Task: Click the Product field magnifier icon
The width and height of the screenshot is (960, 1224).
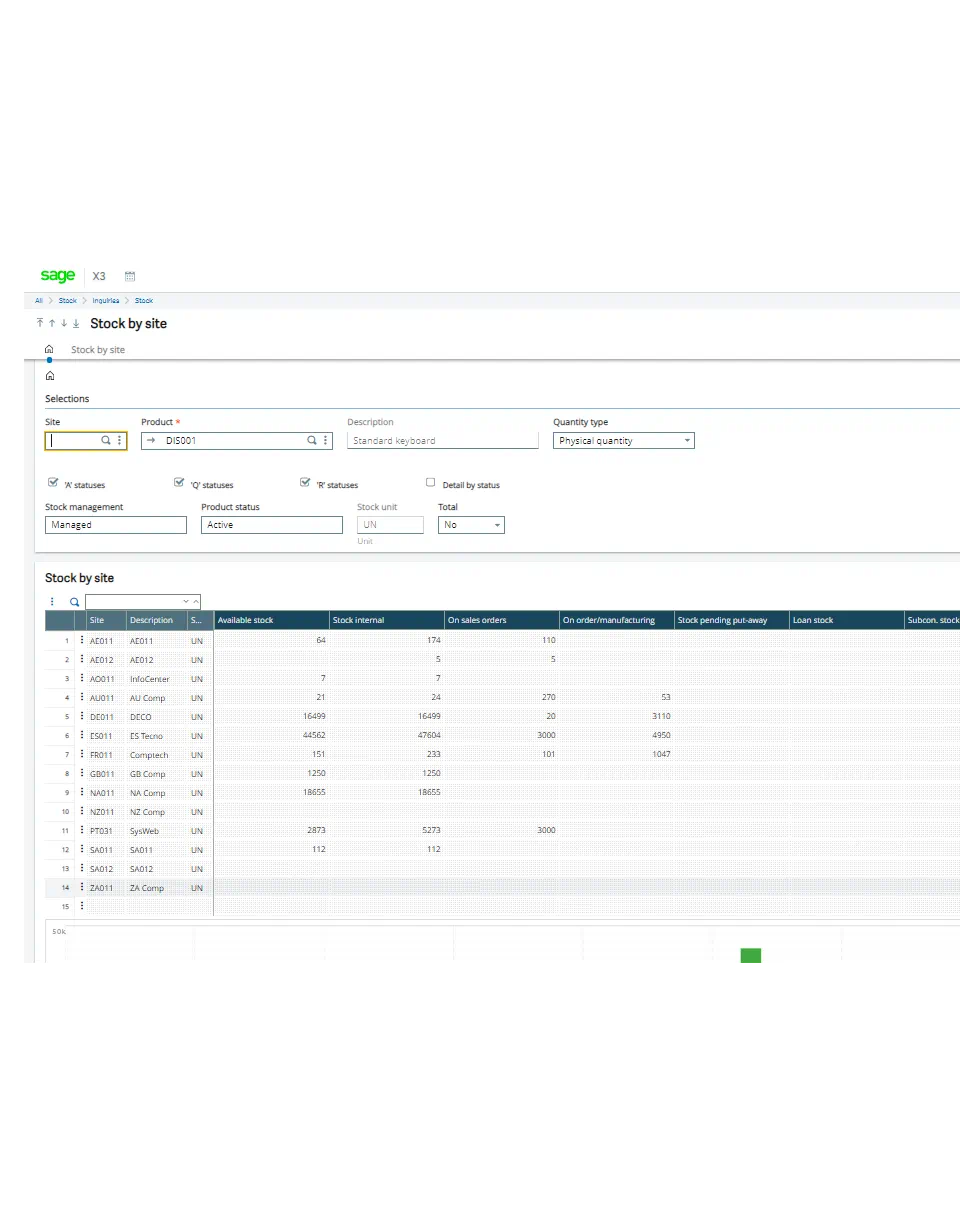Action: [311, 440]
